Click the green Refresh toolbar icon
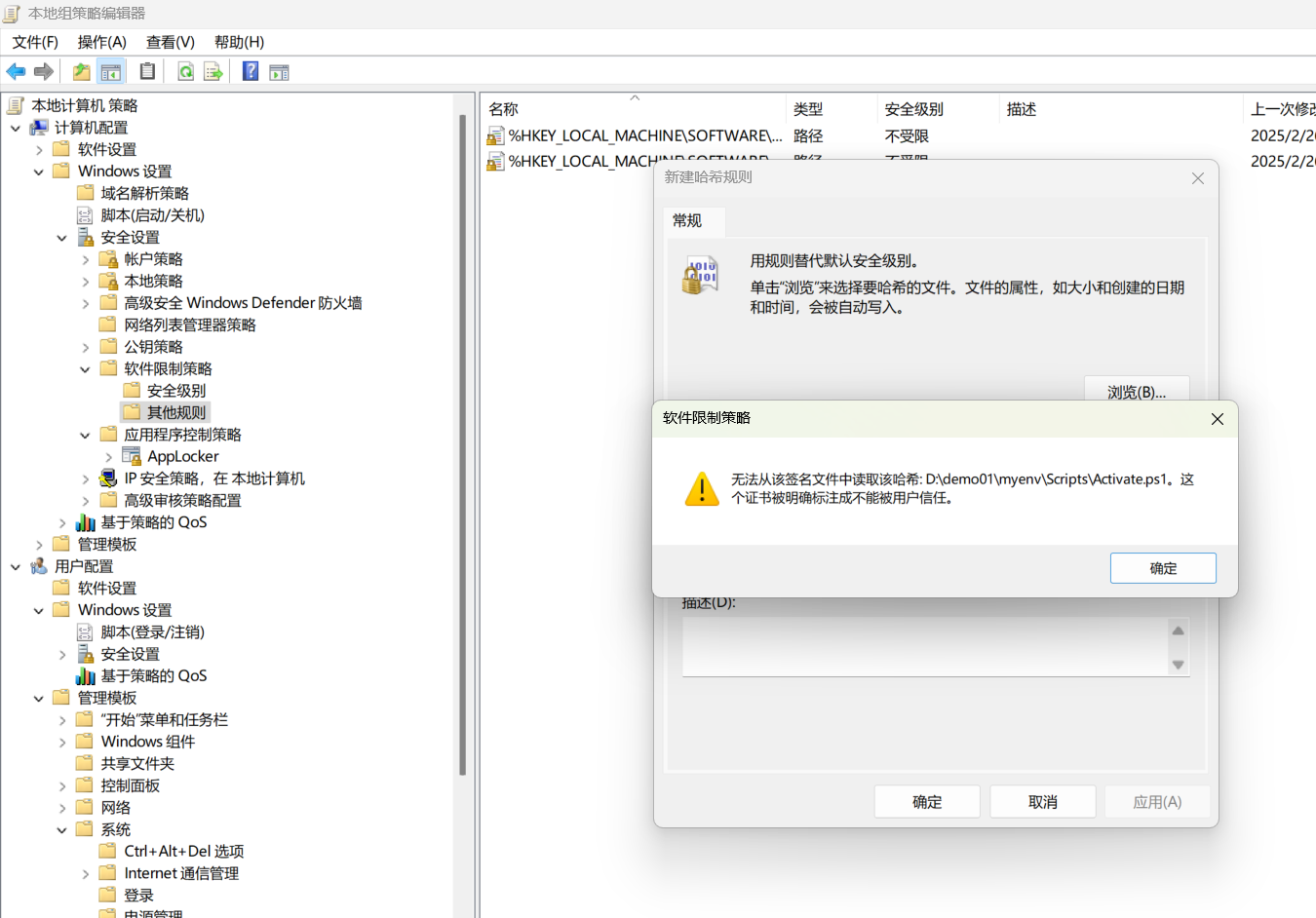The width and height of the screenshot is (1316, 918). tap(185, 71)
